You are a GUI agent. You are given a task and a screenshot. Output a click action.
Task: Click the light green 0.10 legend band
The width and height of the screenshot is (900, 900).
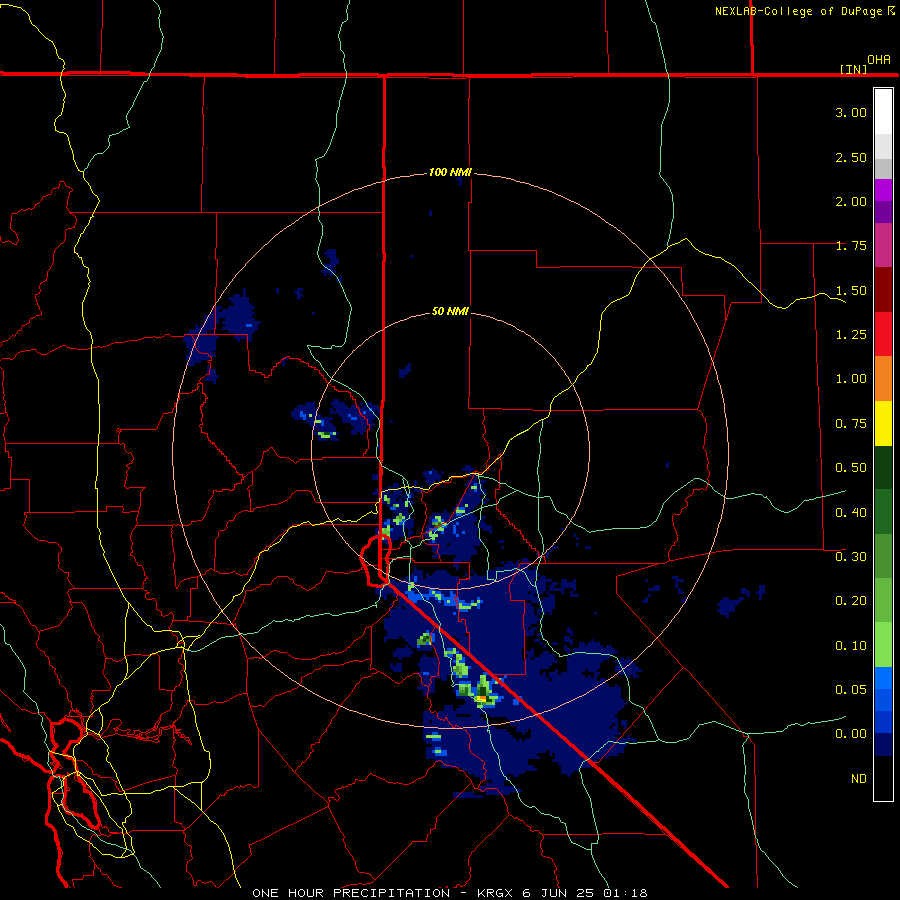click(883, 645)
